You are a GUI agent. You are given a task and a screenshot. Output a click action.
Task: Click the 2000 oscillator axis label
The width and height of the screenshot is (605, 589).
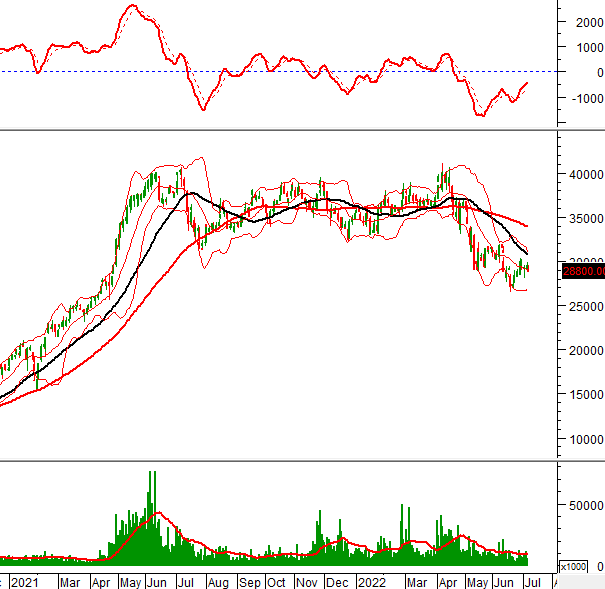click(x=587, y=22)
